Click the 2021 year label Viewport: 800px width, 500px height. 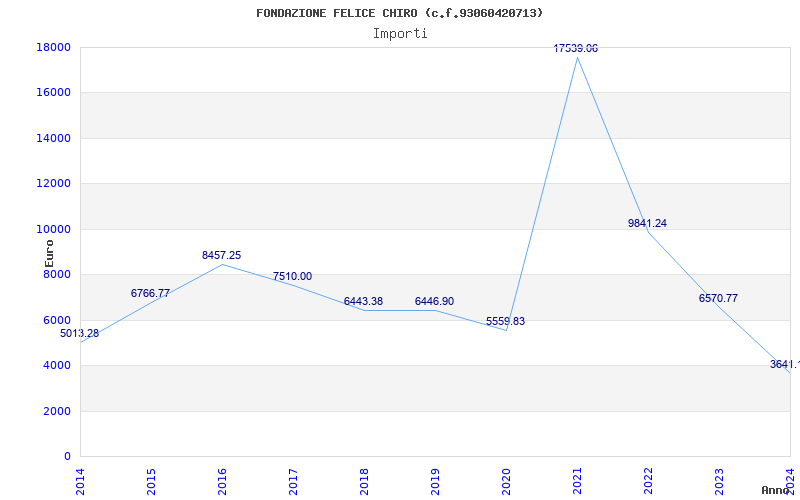coord(577,482)
